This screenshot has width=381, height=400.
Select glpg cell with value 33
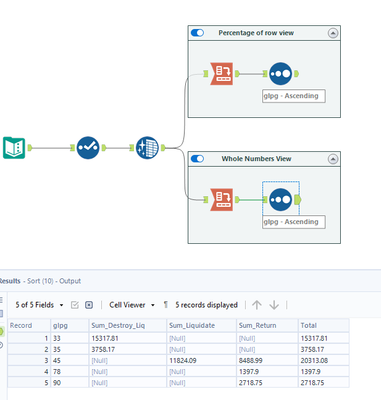coord(70,338)
